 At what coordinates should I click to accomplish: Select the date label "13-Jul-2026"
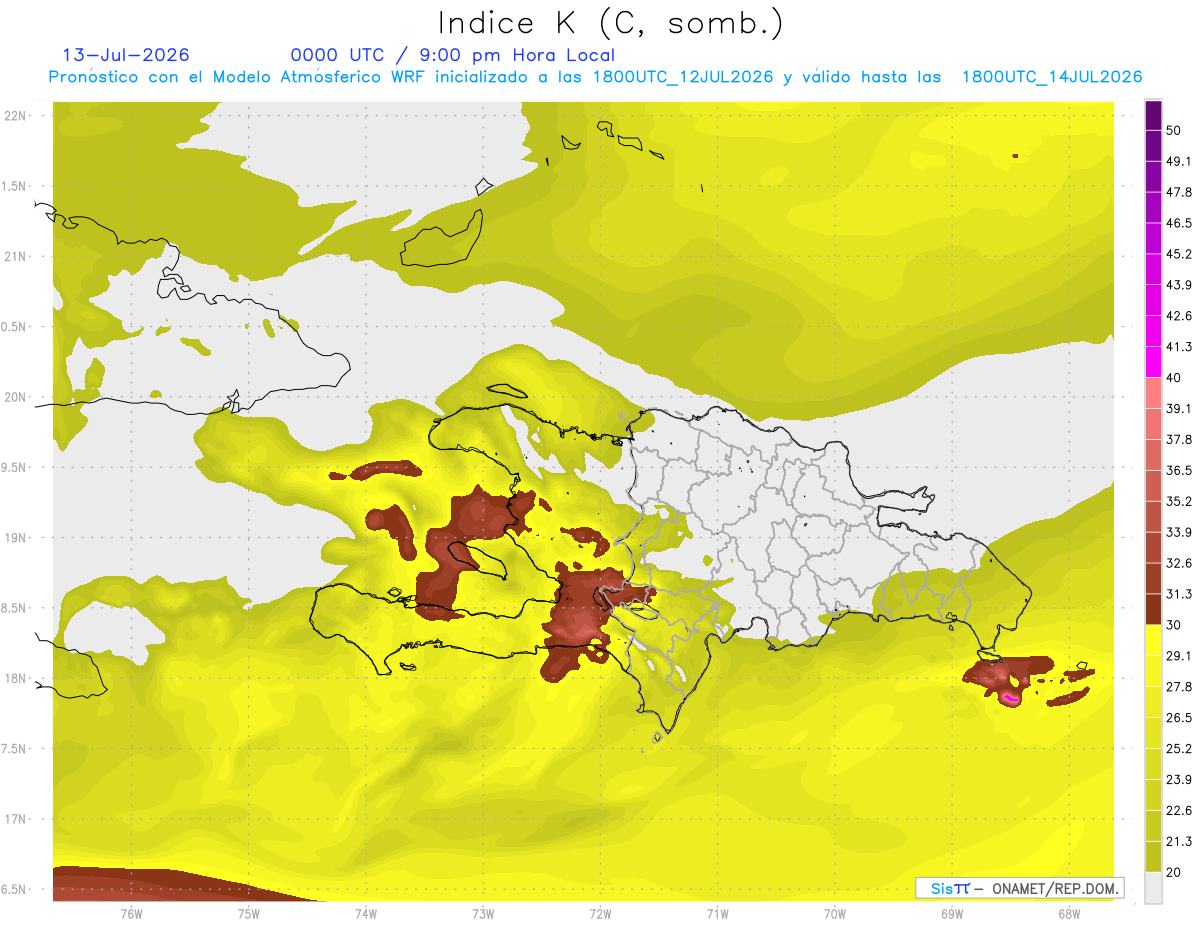pos(126,55)
